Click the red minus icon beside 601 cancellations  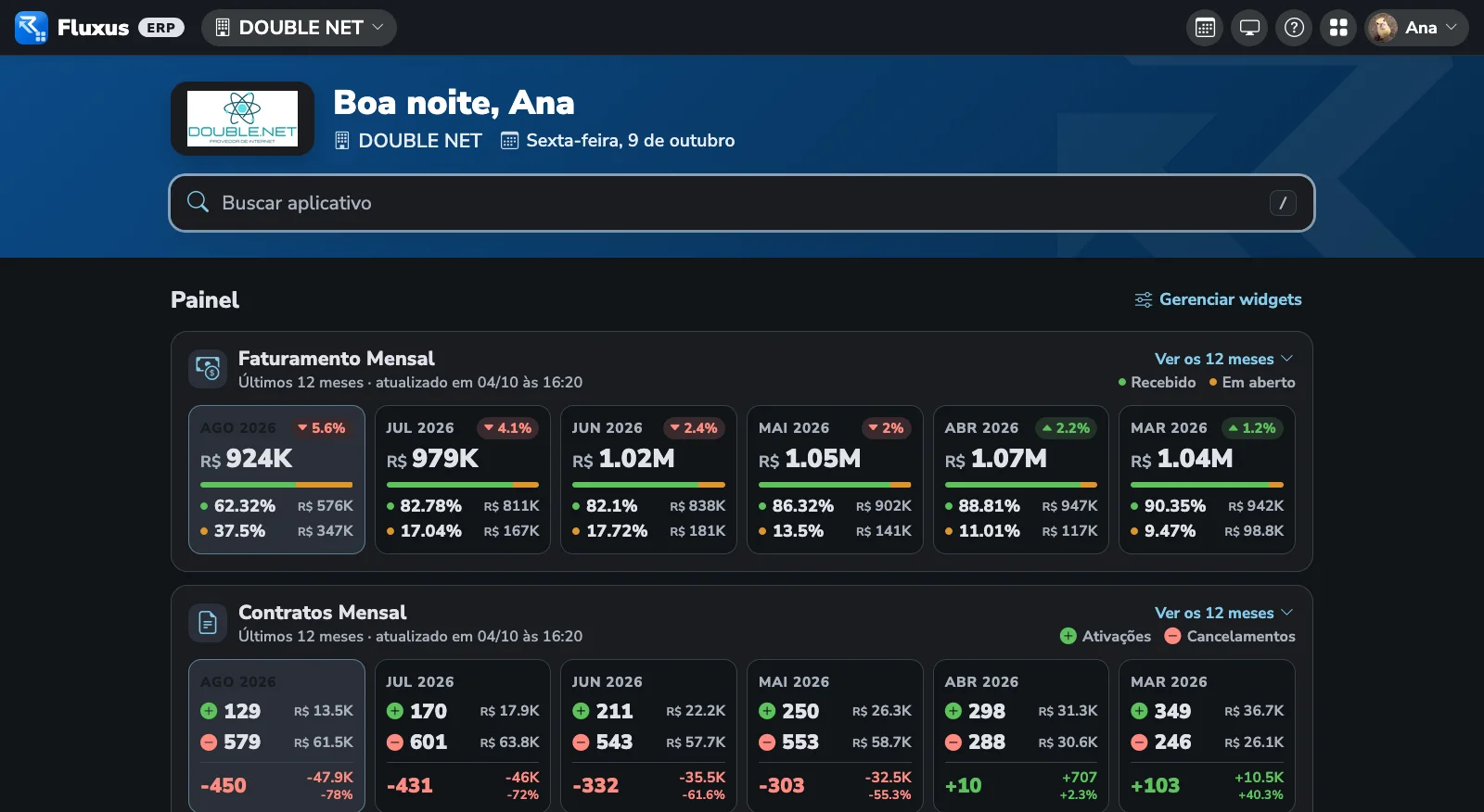point(395,742)
